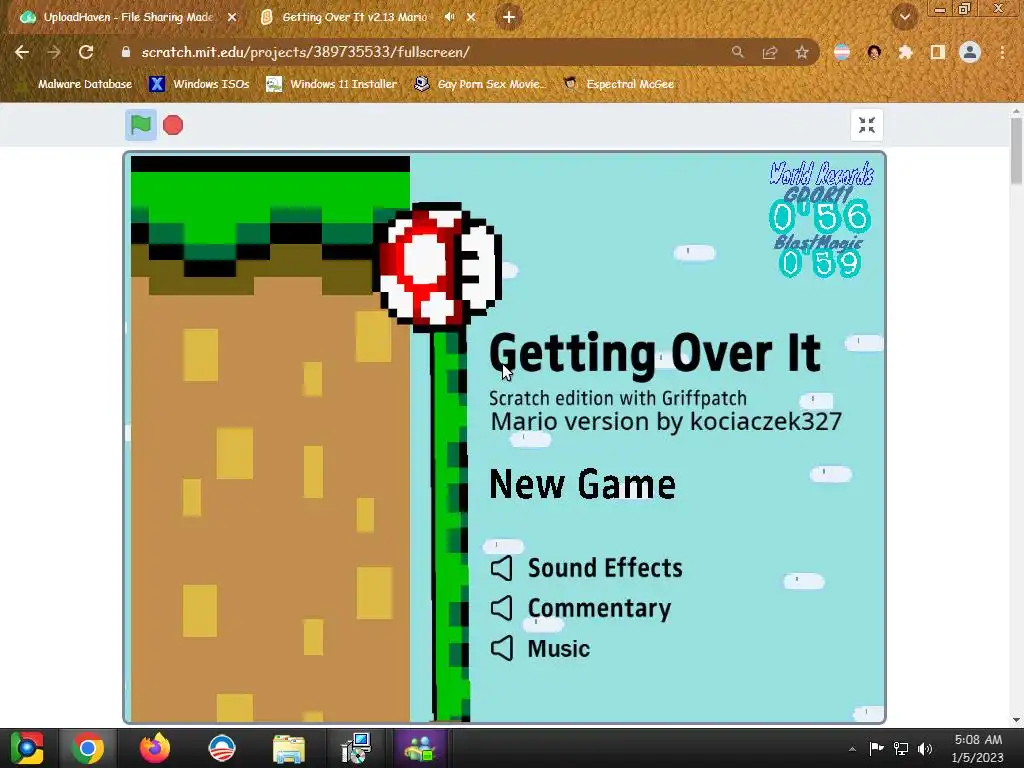Viewport: 1024px width, 768px height.
Task: Open the avatar extension icon
Action: [x=874, y=52]
